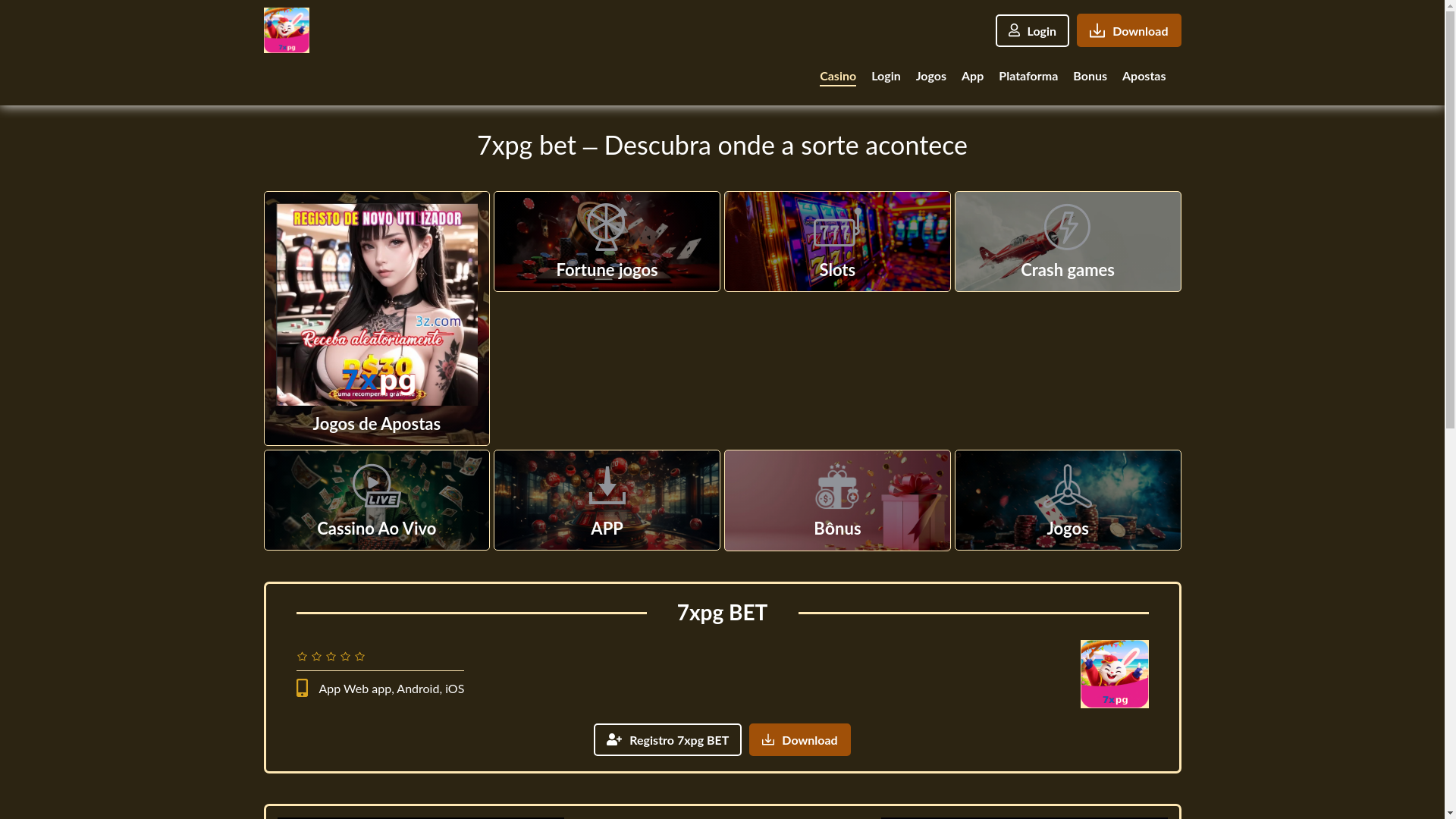Rate five stars in 7xpg BET rating
This screenshot has width=1456, height=819.
360,657
